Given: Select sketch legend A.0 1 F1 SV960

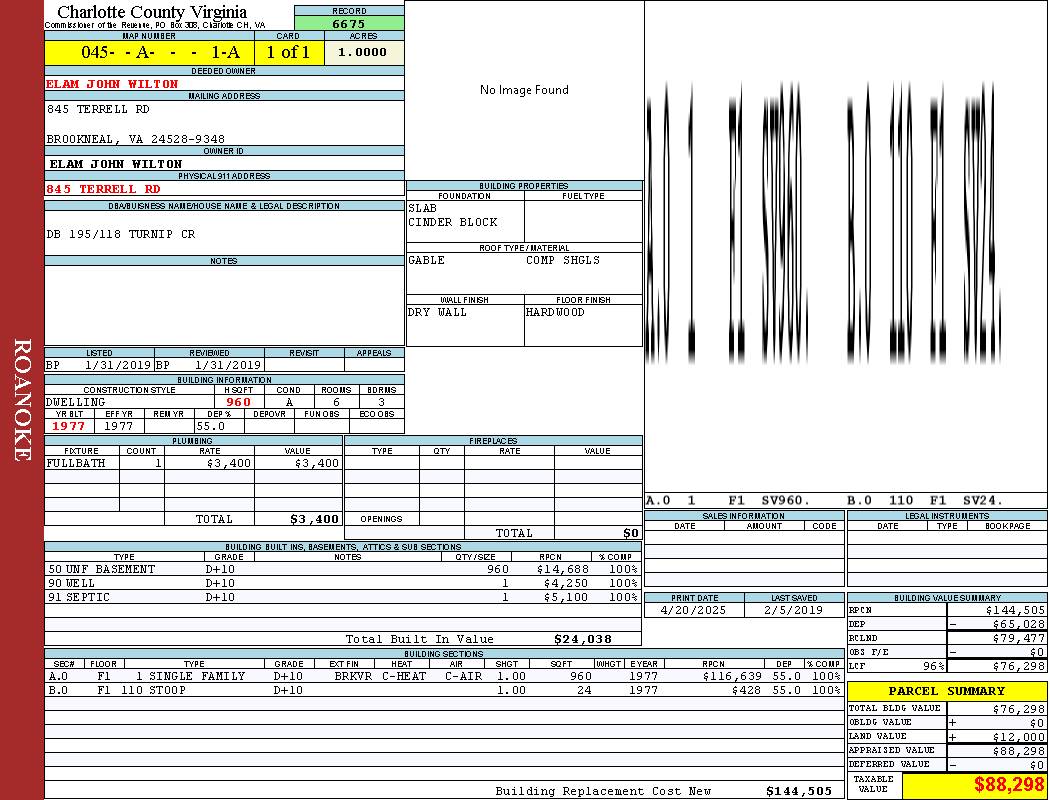Looking at the screenshot, I should pyautogui.click(x=728, y=500).
